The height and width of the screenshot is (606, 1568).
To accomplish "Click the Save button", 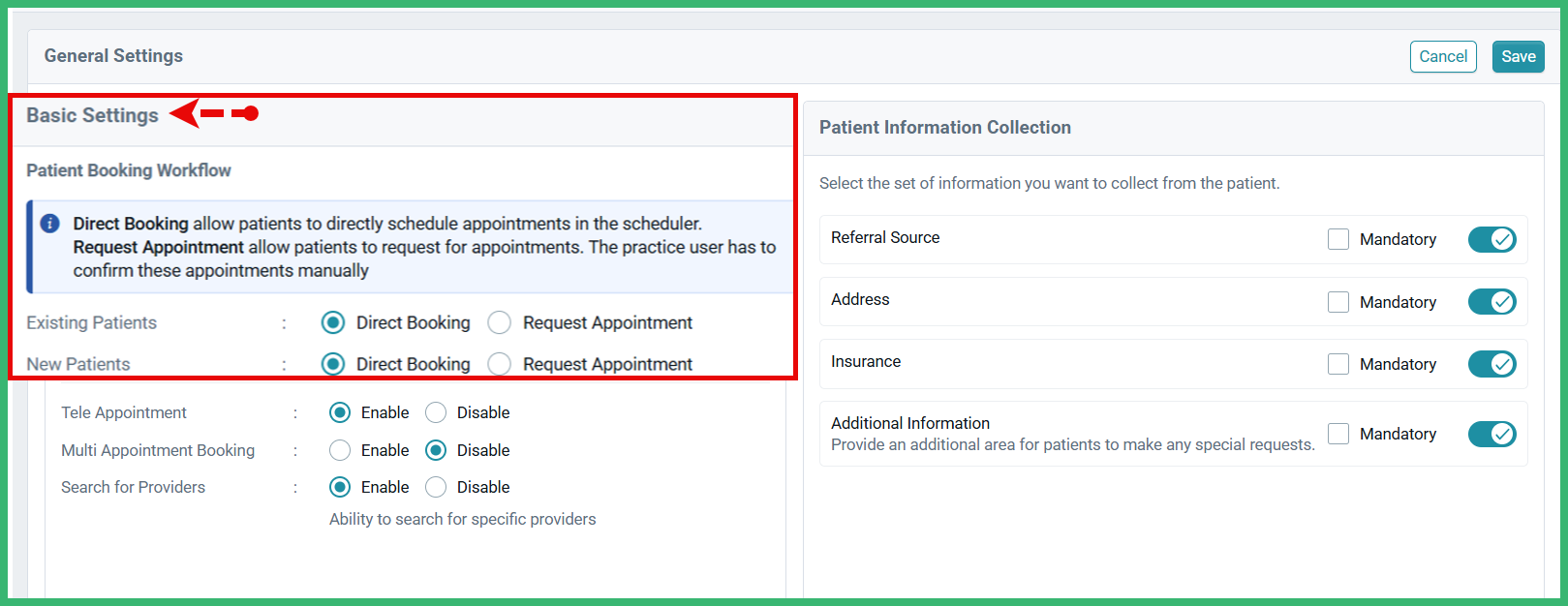I will tap(1518, 56).
